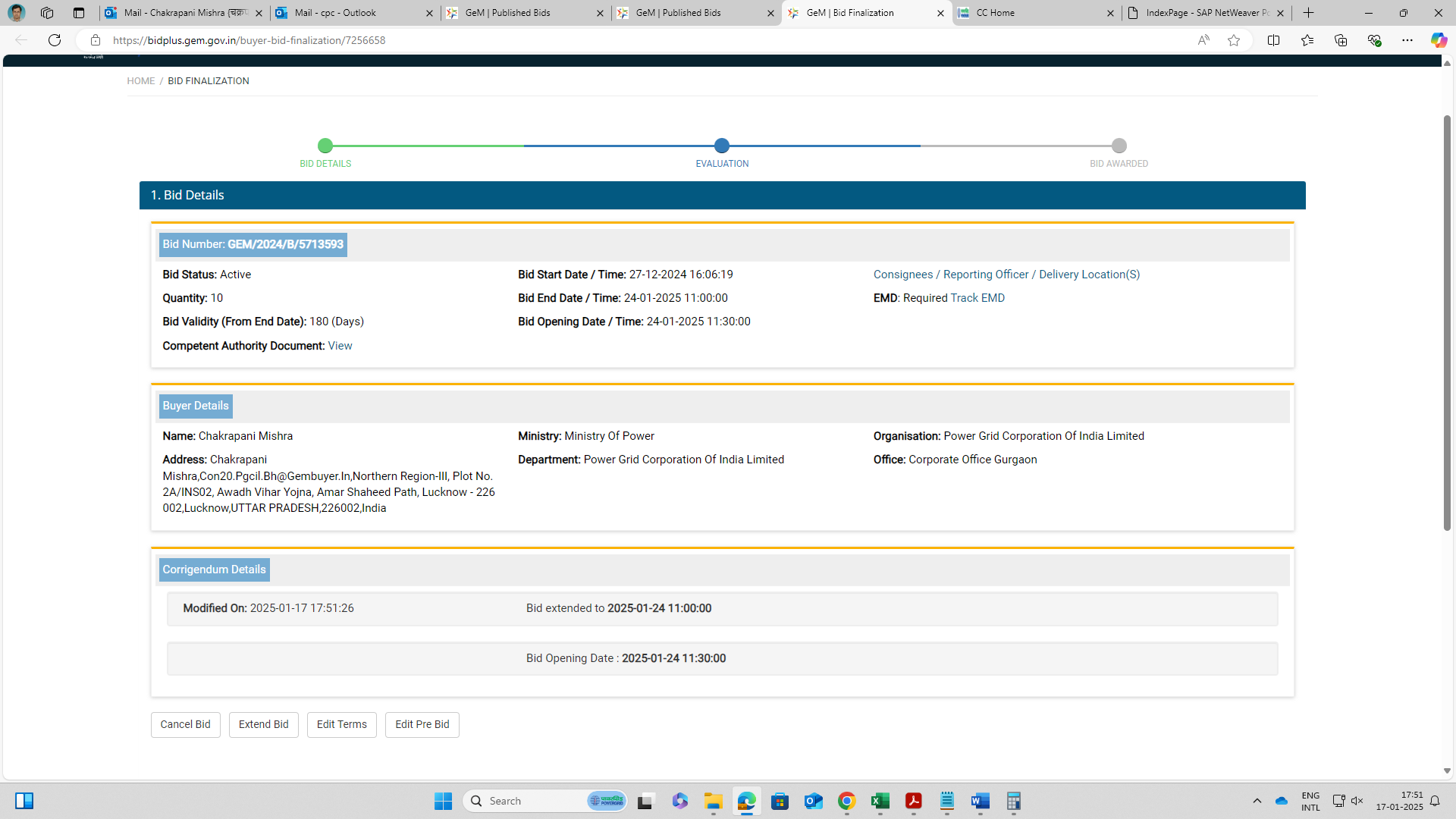1456x819 pixels.
Task: Switch to second GeM Published Bids tab
Action: tap(695, 13)
